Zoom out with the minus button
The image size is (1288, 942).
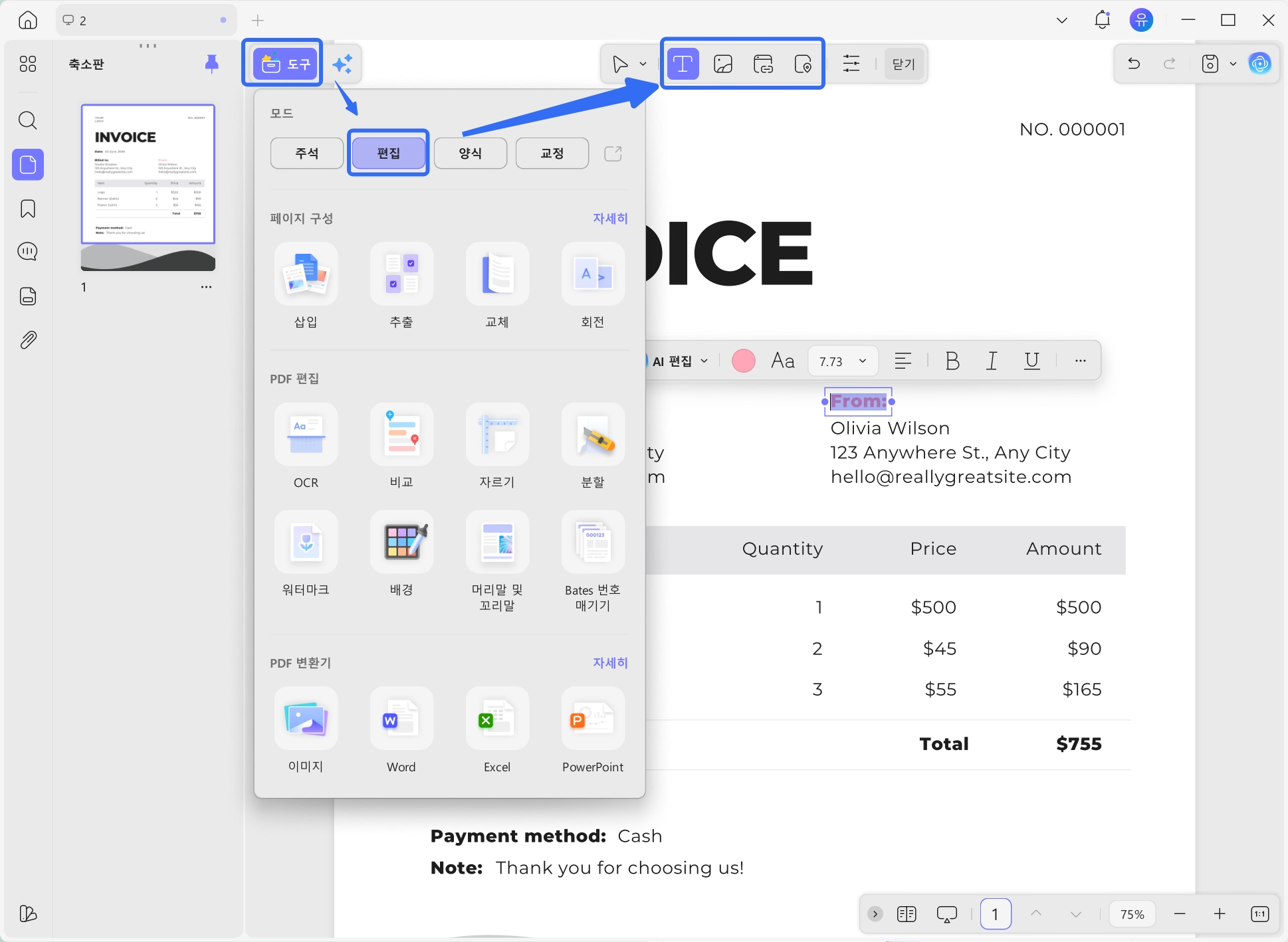pyautogui.click(x=1180, y=914)
